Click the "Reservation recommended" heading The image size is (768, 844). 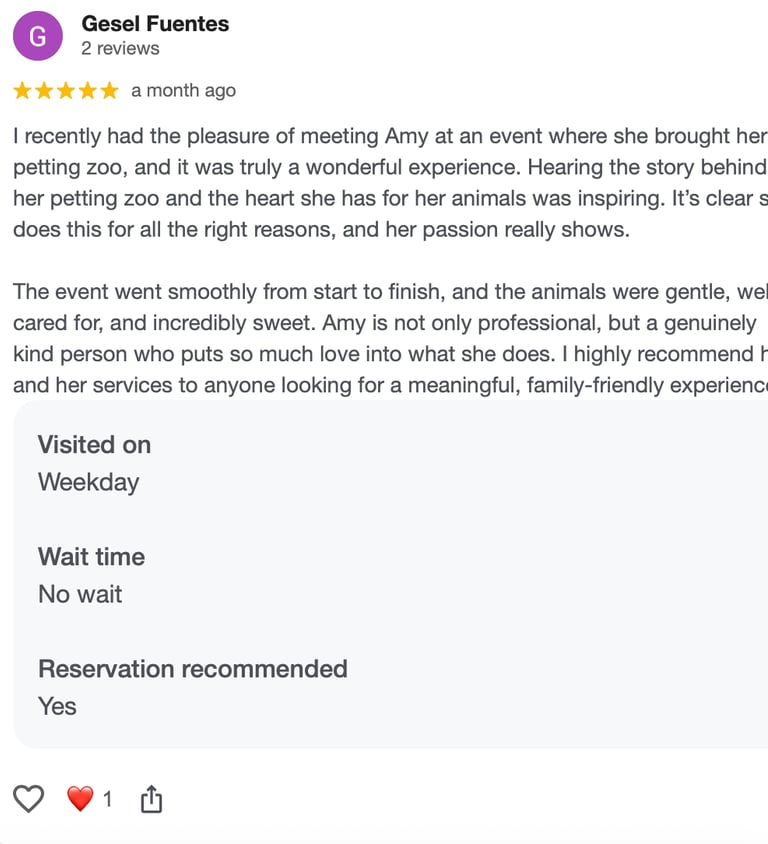click(193, 668)
